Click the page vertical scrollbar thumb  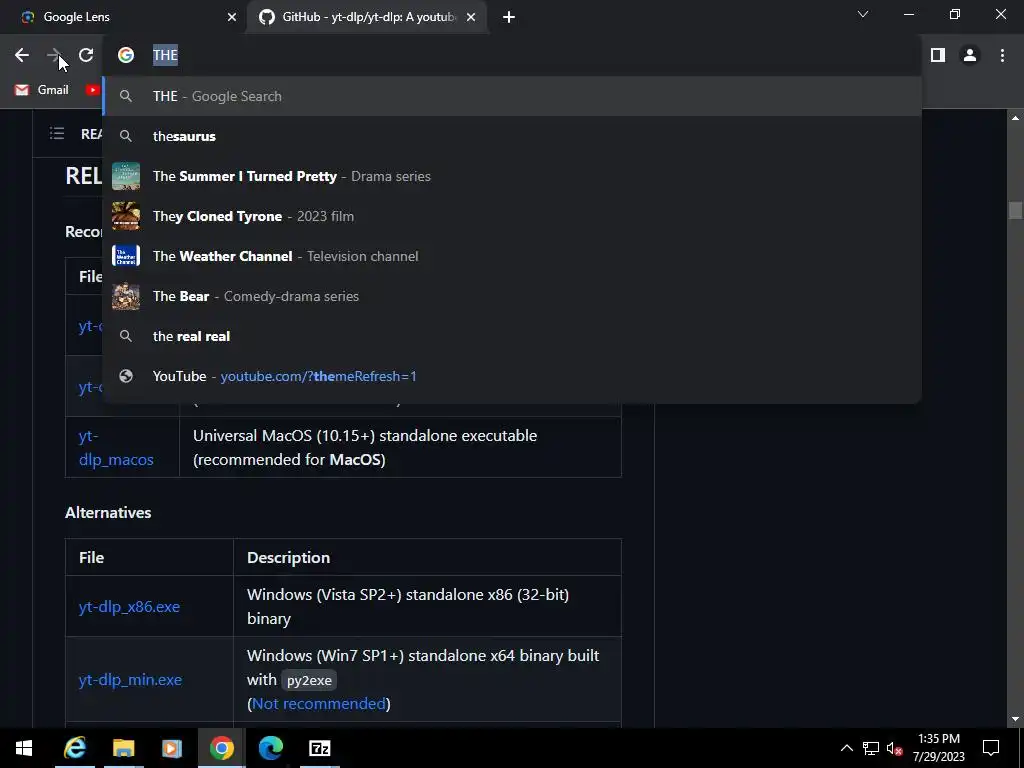(1015, 211)
